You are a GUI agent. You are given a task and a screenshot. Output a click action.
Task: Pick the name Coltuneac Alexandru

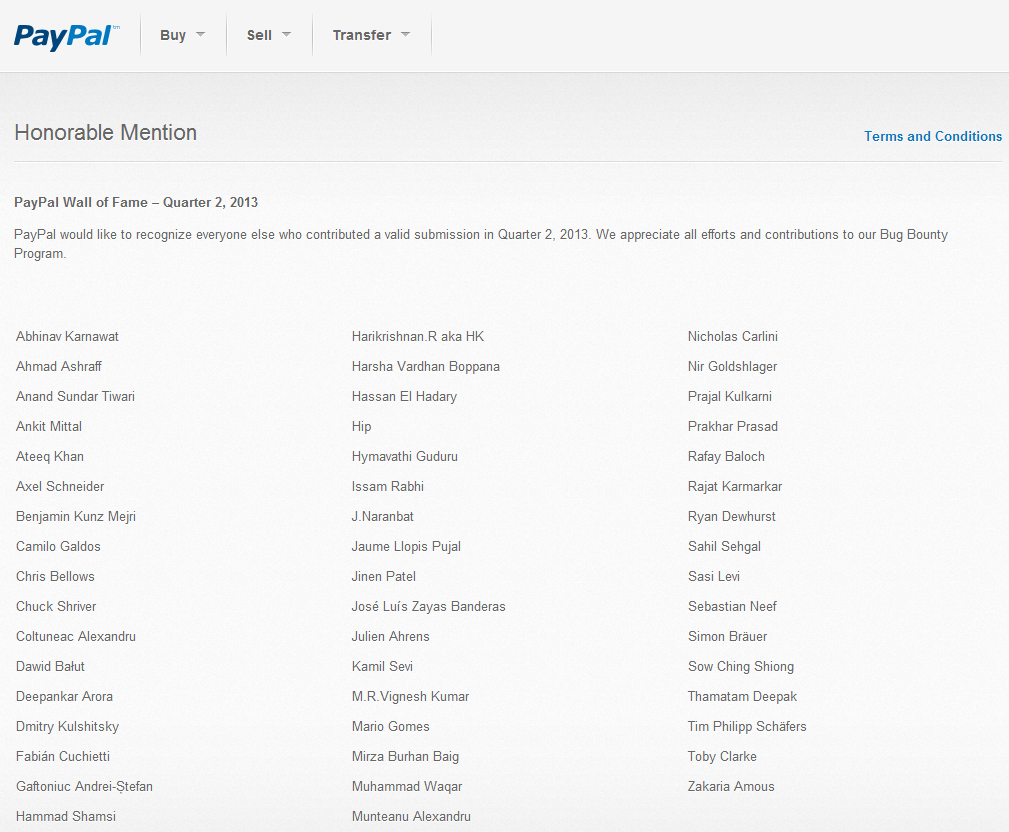[x=76, y=636]
